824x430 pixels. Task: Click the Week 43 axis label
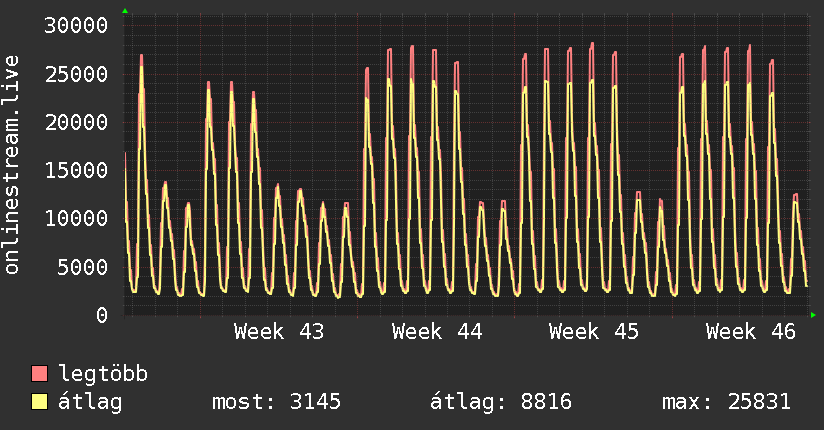point(279,332)
